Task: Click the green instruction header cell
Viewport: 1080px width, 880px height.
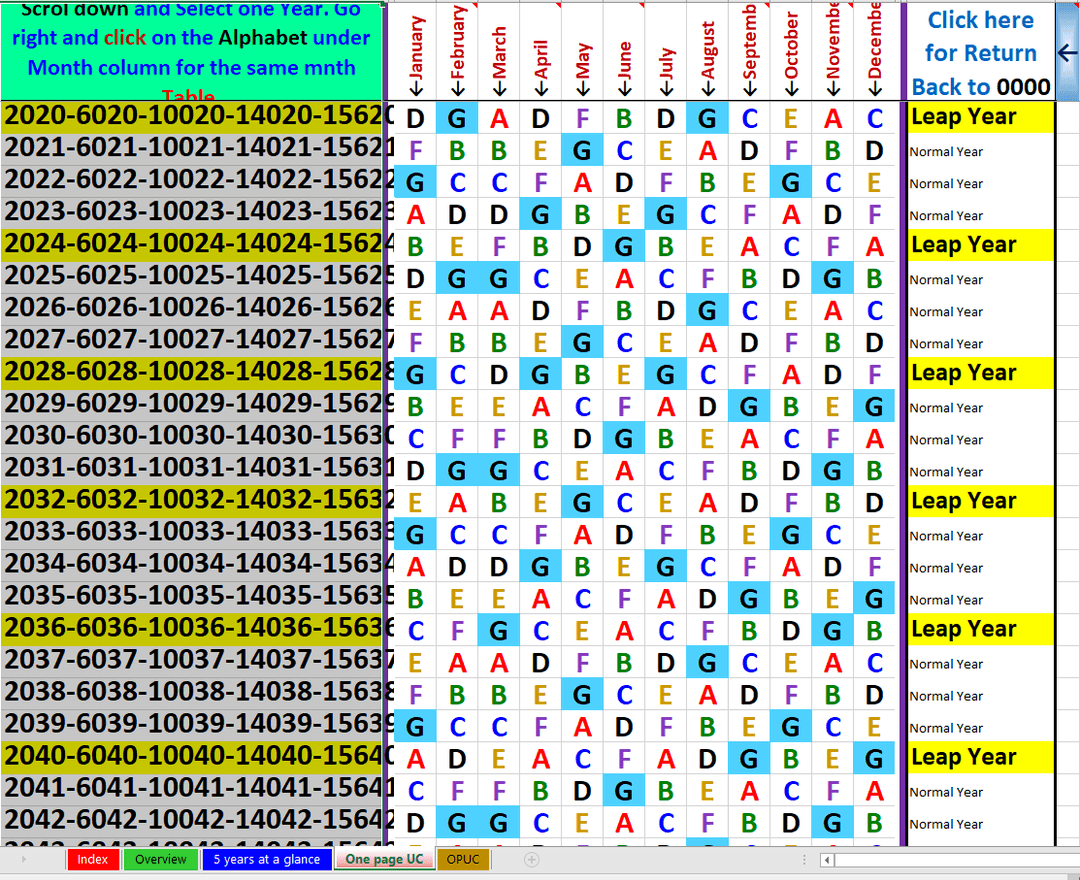Action: (x=192, y=52)
